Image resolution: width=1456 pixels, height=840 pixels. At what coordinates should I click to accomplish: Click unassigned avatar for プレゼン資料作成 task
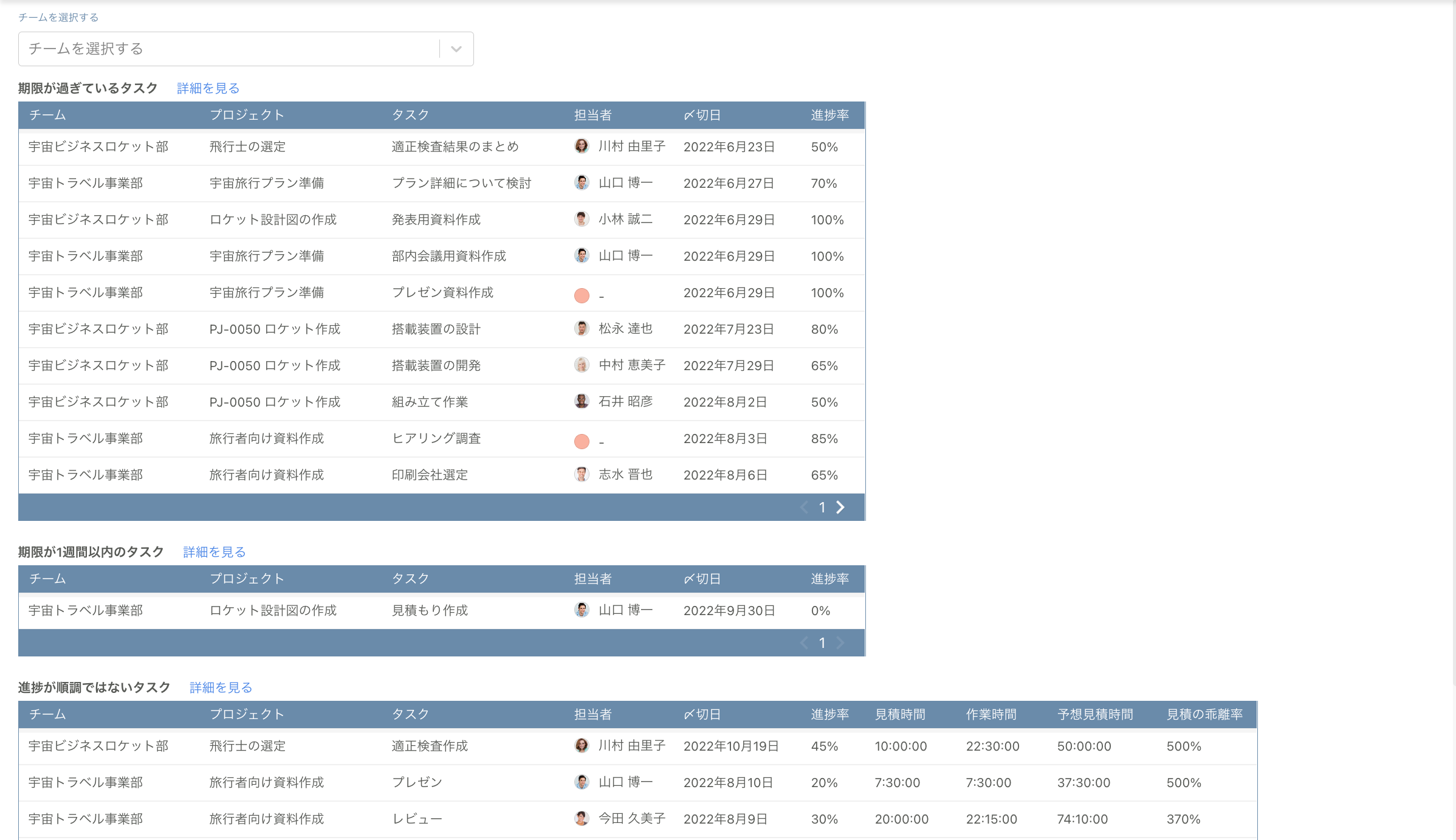point(582,295)
